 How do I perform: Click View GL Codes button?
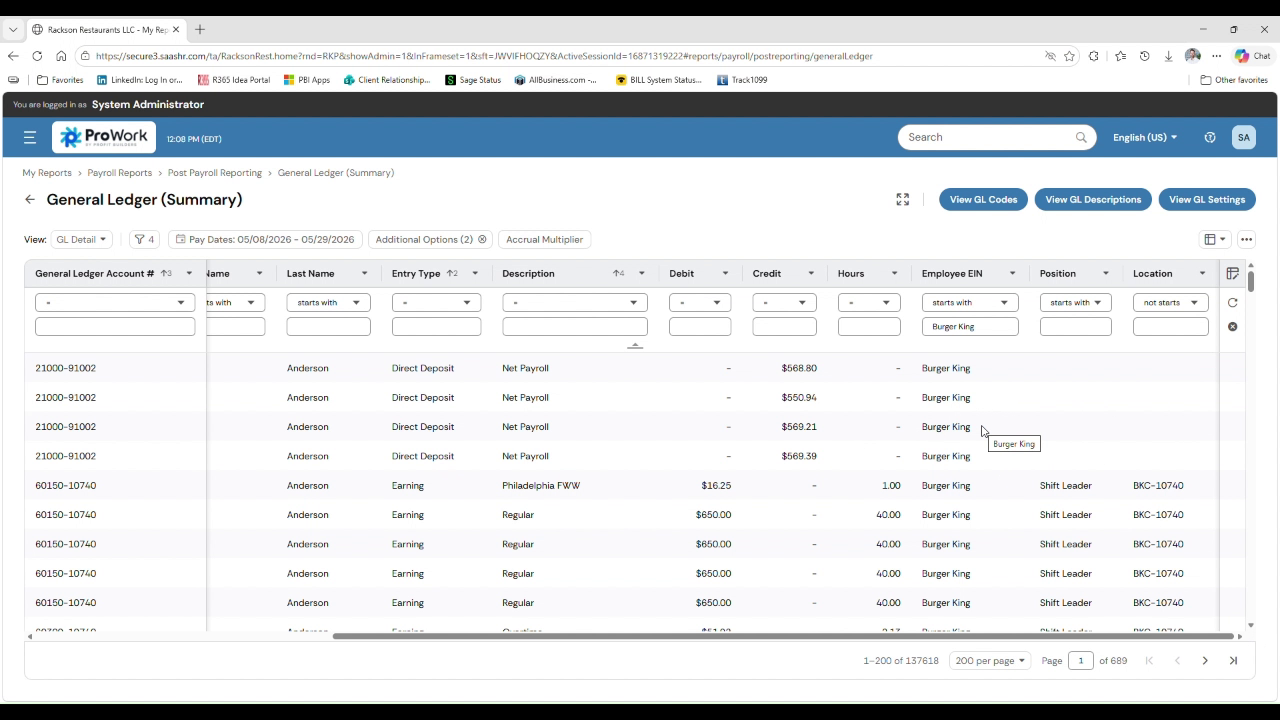[983, 199]
